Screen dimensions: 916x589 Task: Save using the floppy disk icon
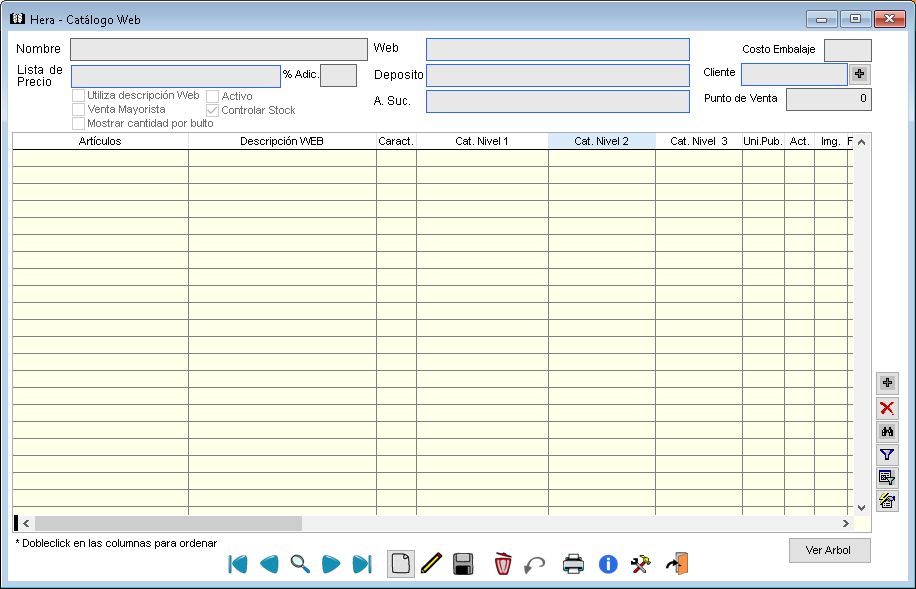click(x=463, y=564)
